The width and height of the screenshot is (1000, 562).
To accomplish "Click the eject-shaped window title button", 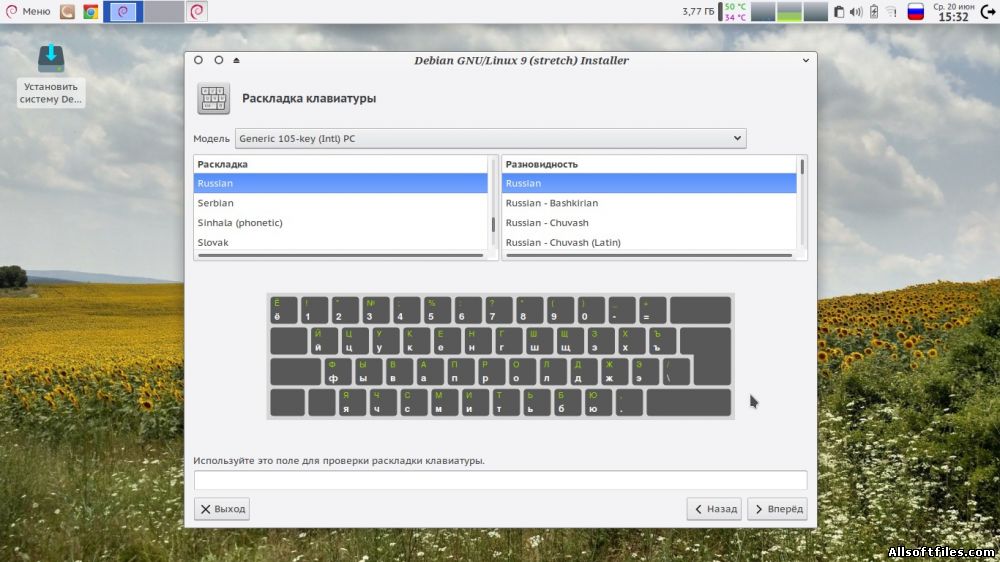I will click(x=237, y=60).
